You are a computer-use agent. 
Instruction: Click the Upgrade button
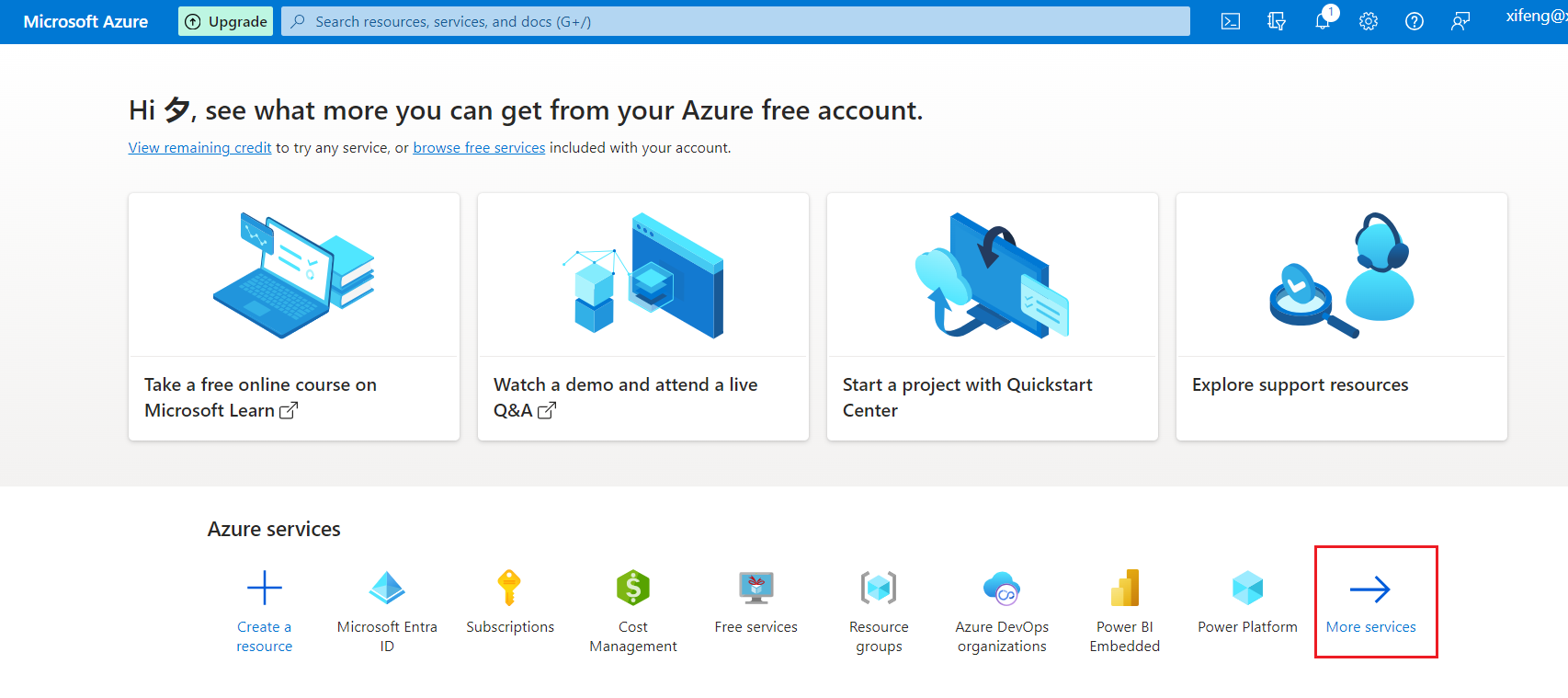coord(226,21)
